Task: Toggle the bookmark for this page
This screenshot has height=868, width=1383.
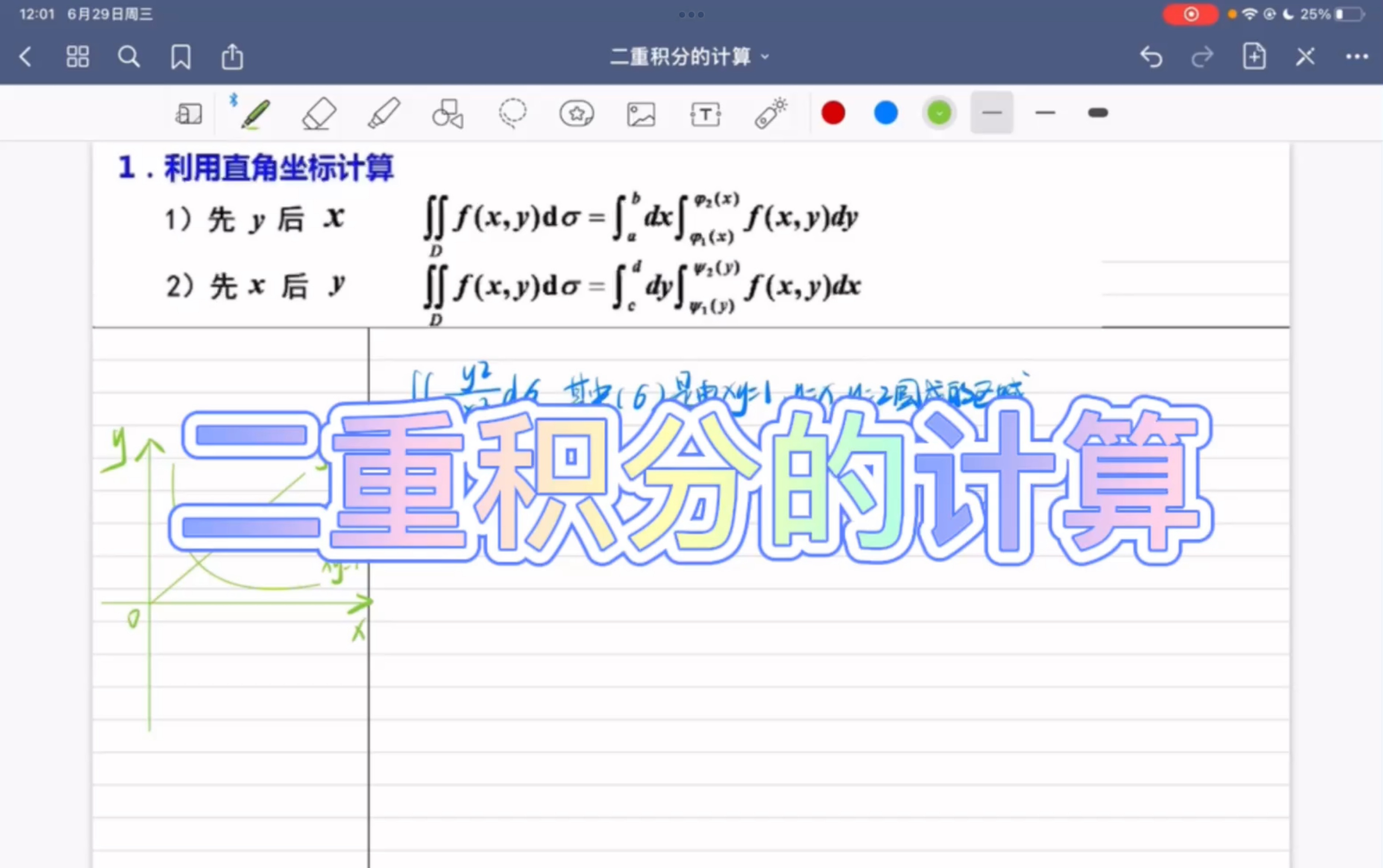Action: [180, 57]
